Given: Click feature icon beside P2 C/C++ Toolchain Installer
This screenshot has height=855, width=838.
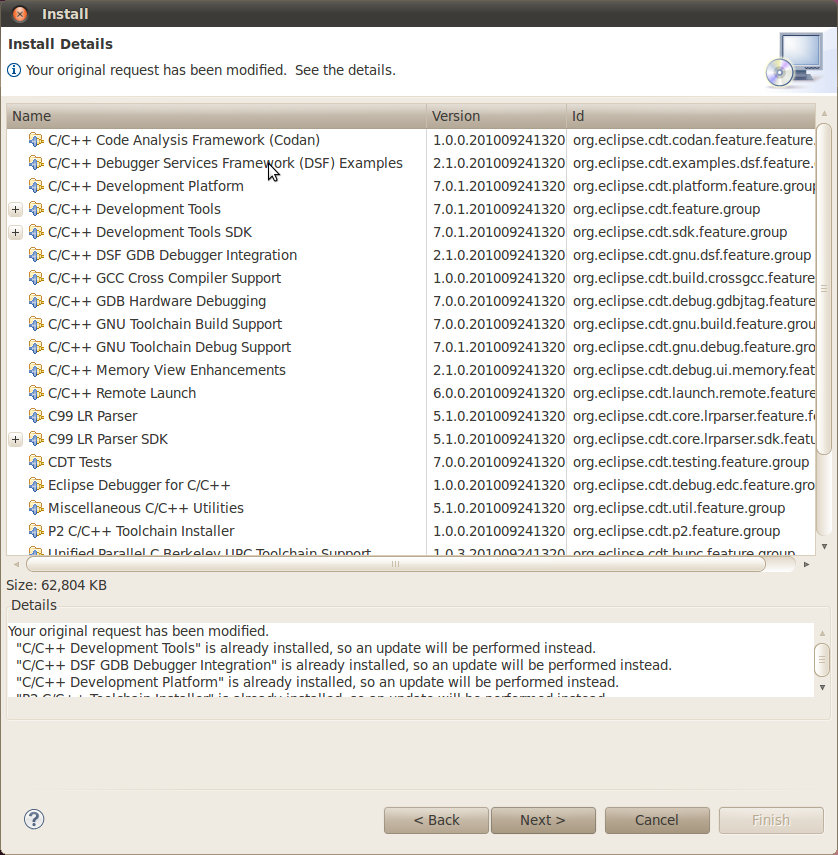Looking at the screenshot, I should pyautogui.click(x=36, y=531).
